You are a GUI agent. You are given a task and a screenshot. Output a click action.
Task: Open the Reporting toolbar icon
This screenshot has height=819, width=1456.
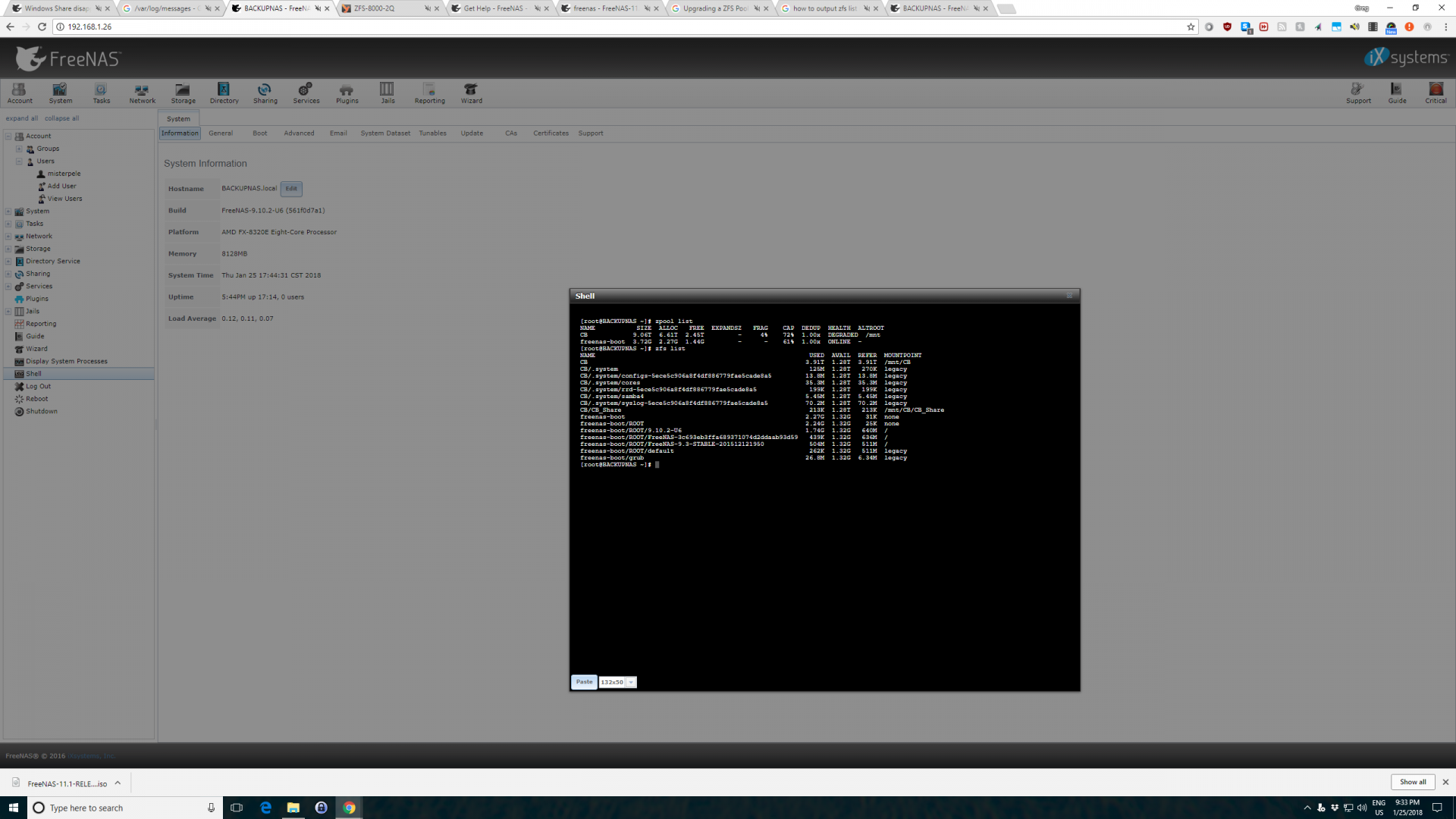point(429,93)
